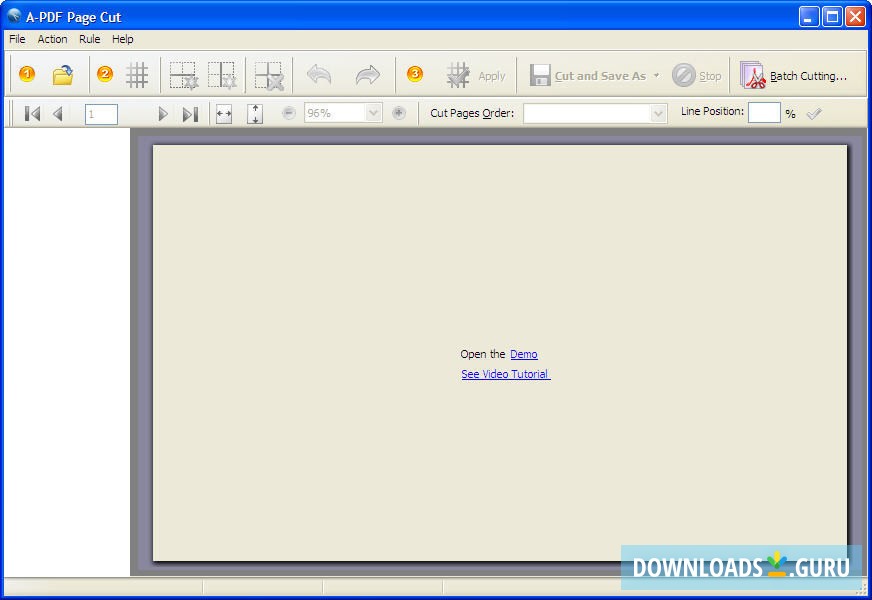Click the step 3 orange badge
Image resolution: width=872 pixels, height=600 pixels.
coord(414,74)
